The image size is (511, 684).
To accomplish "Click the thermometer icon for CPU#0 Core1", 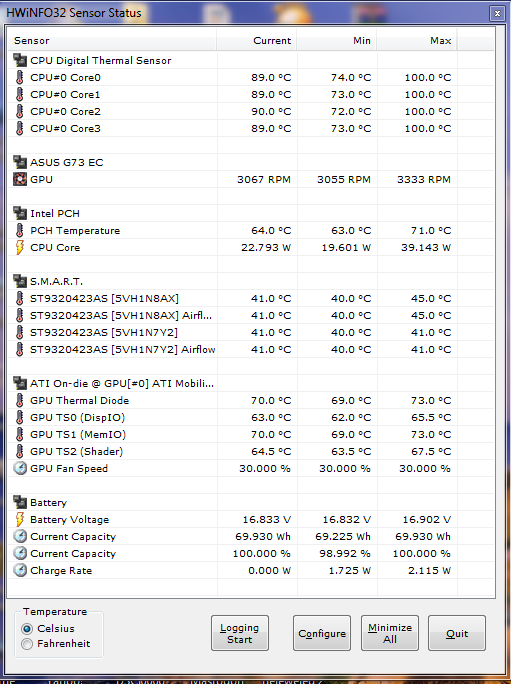I will (x=20, y=94).
